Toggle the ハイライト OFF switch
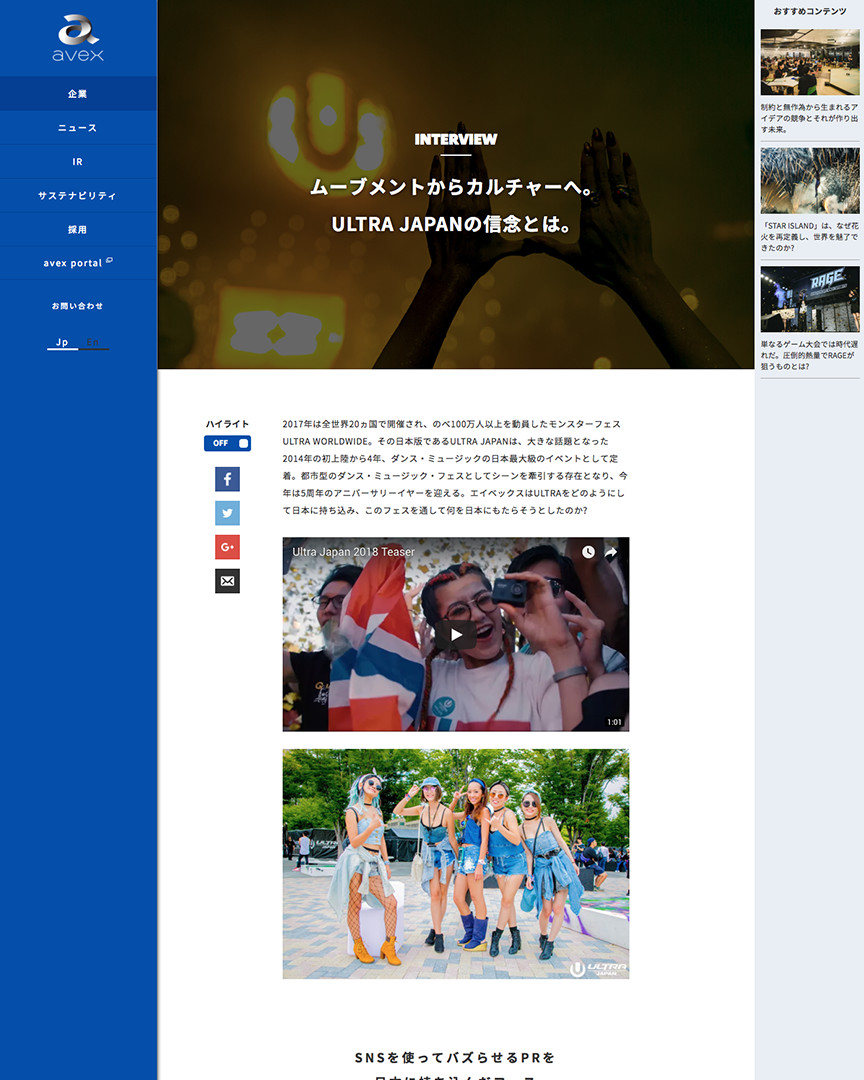 (x=227, y=443)
